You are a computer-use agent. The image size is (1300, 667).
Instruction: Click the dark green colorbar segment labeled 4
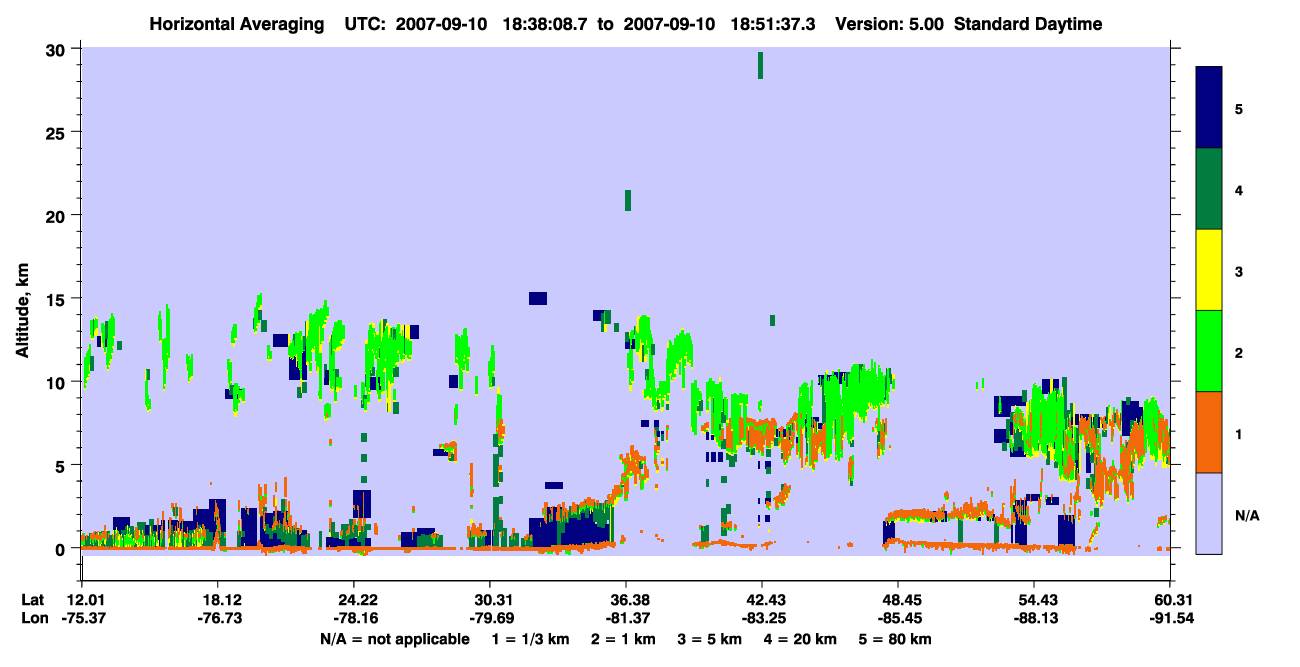[1209, 189]
